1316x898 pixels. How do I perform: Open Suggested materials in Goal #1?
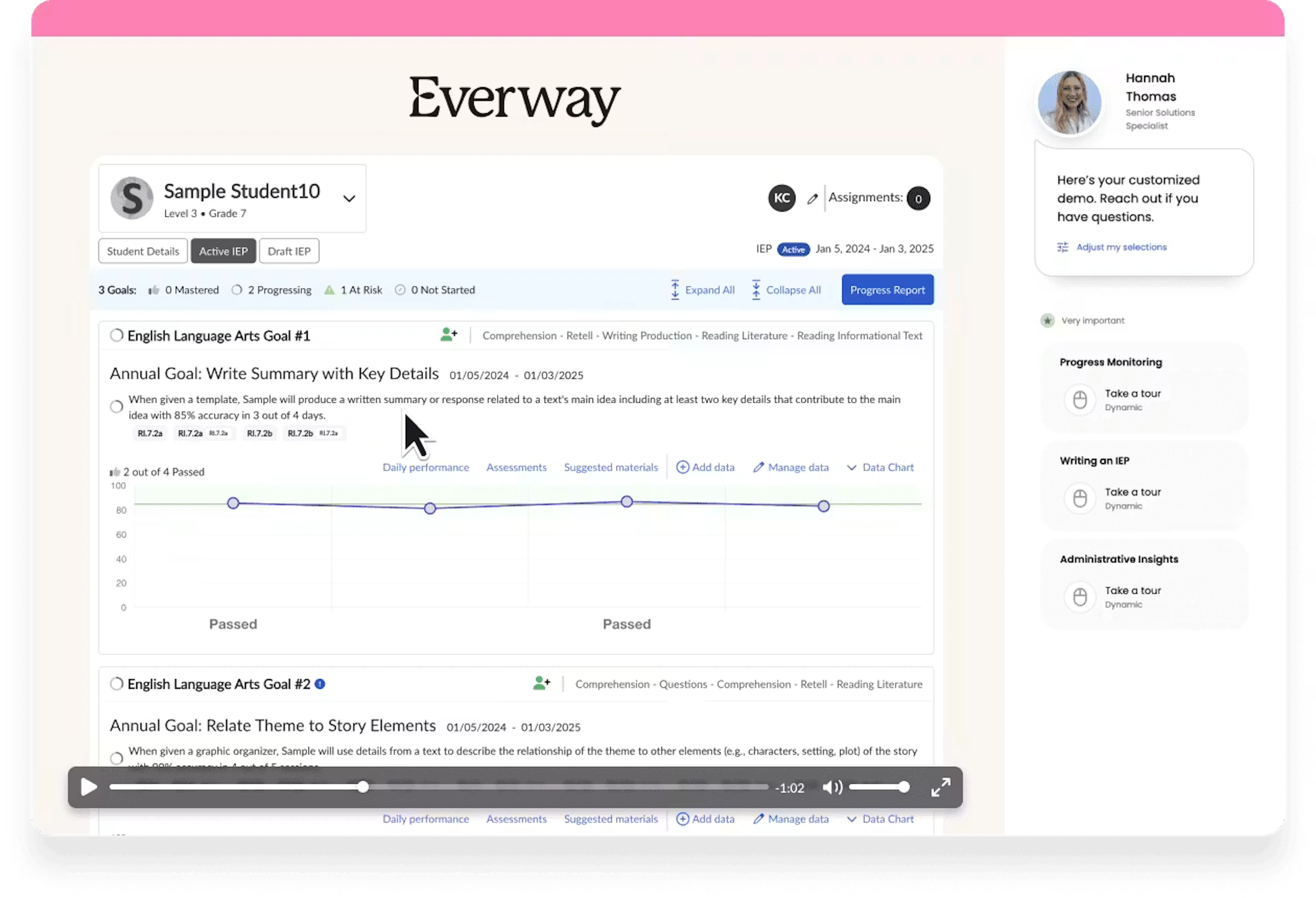[x=611, y=467]
